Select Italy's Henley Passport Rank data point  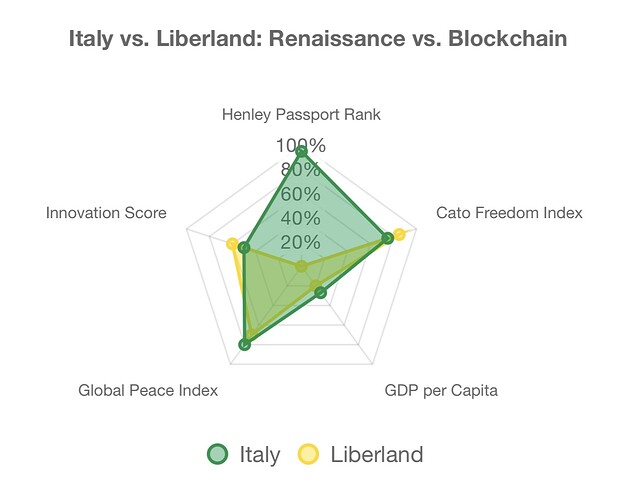[x=301, y=151]
